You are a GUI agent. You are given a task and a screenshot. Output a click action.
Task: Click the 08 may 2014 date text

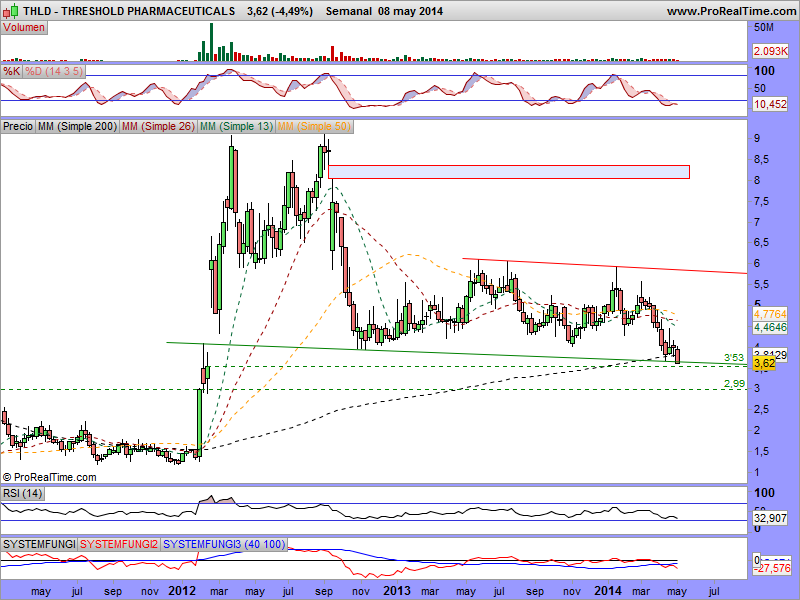(411, 11)
